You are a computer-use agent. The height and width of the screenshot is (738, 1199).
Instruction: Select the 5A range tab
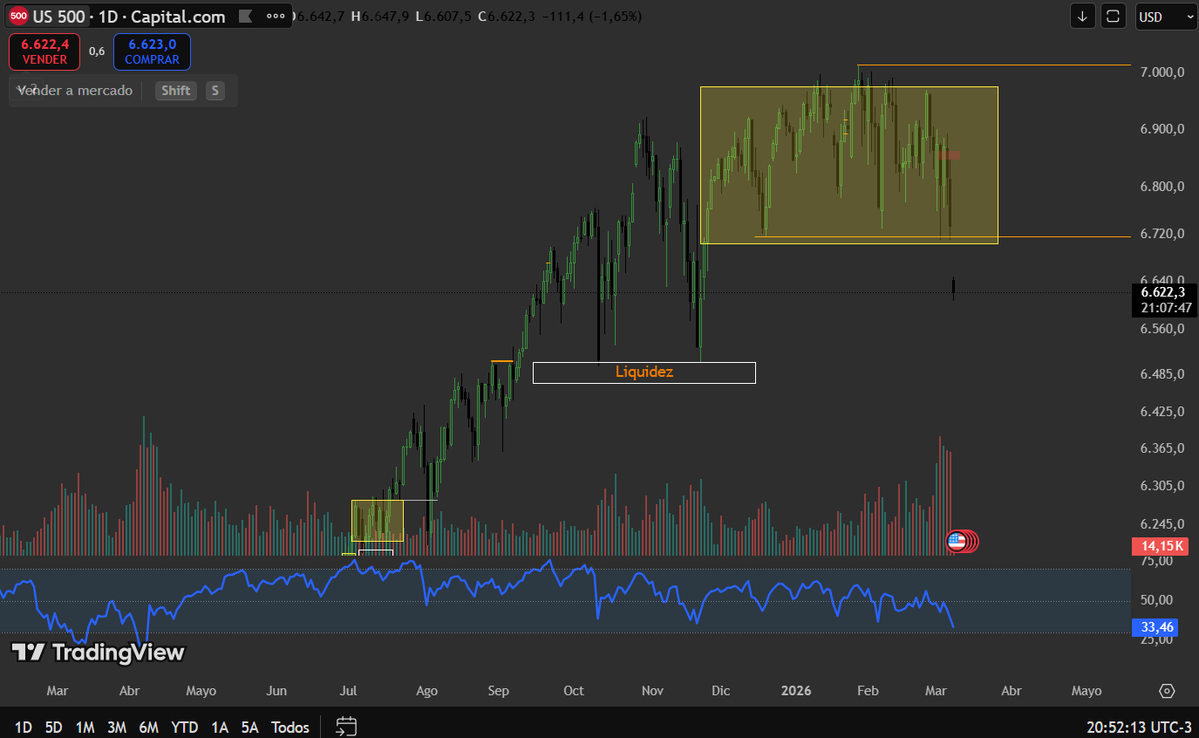(x=249, y=727)
